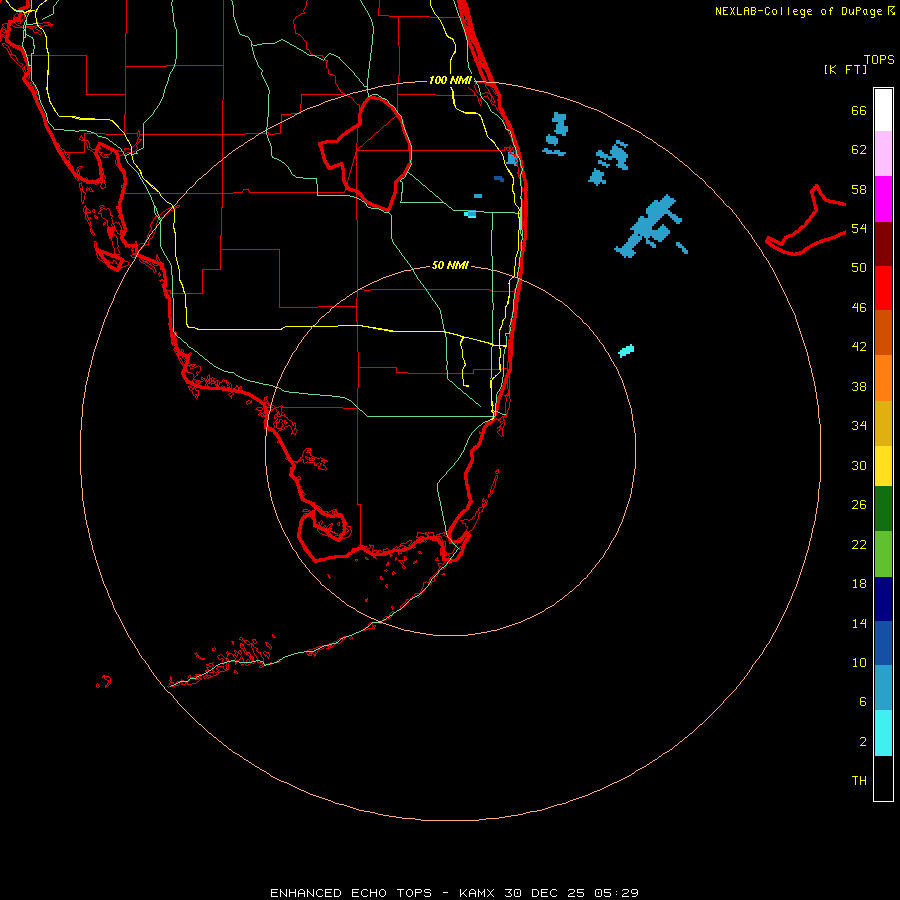Click the legend value 66
The height and width of the screenshot is (900, 900).
click(x=859, y=110)
